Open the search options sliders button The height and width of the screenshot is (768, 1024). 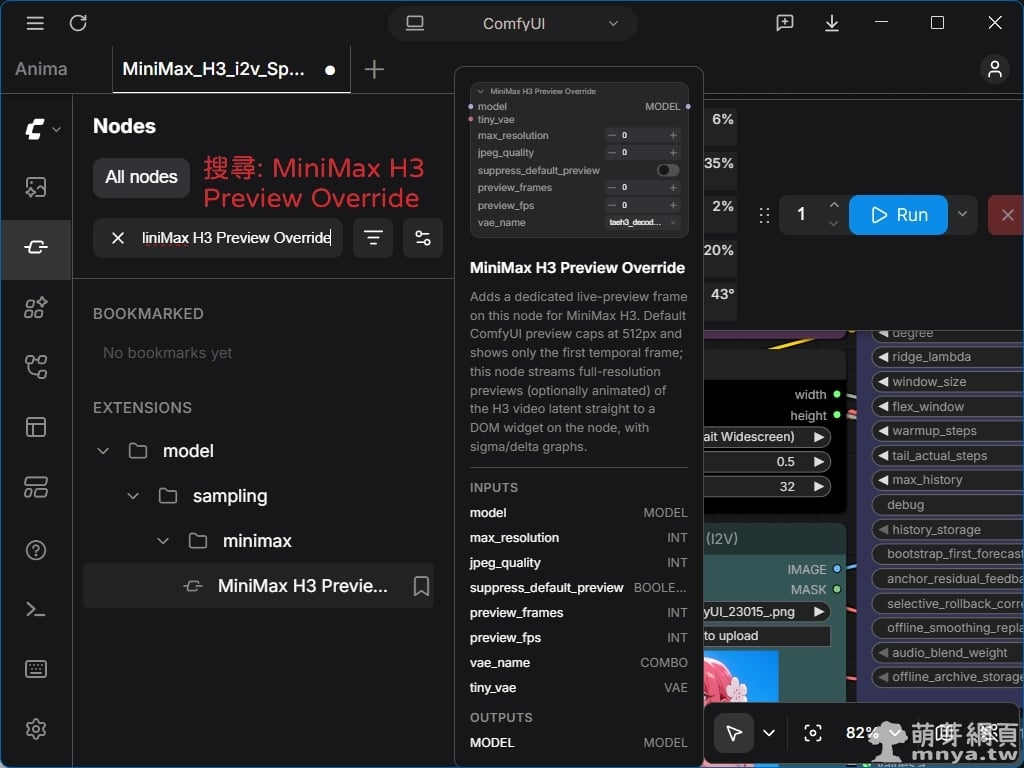pyautogui.click(x=423, y=238)
